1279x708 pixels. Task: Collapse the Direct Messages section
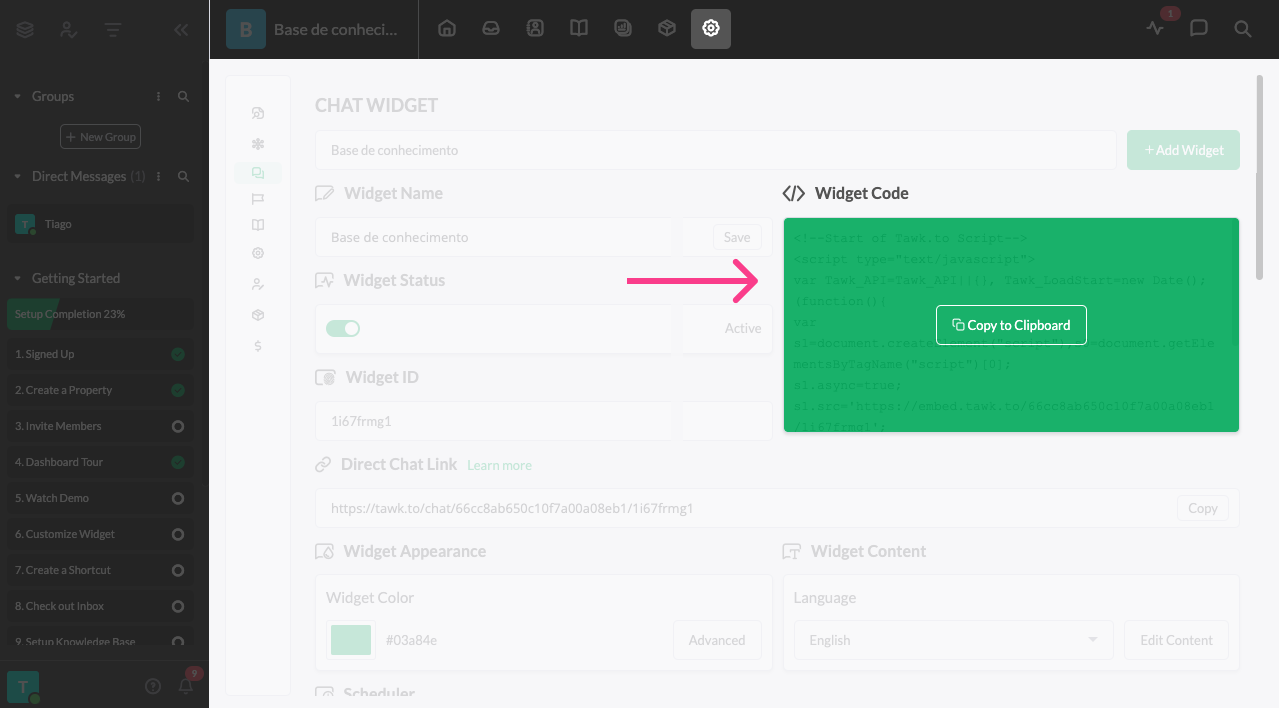coord(18,176)
